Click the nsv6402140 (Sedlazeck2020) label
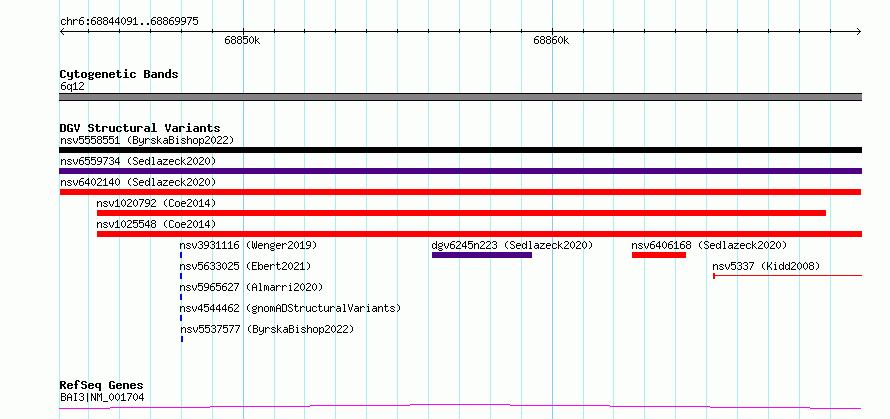 pyautogui.click(x=138, y=182)
